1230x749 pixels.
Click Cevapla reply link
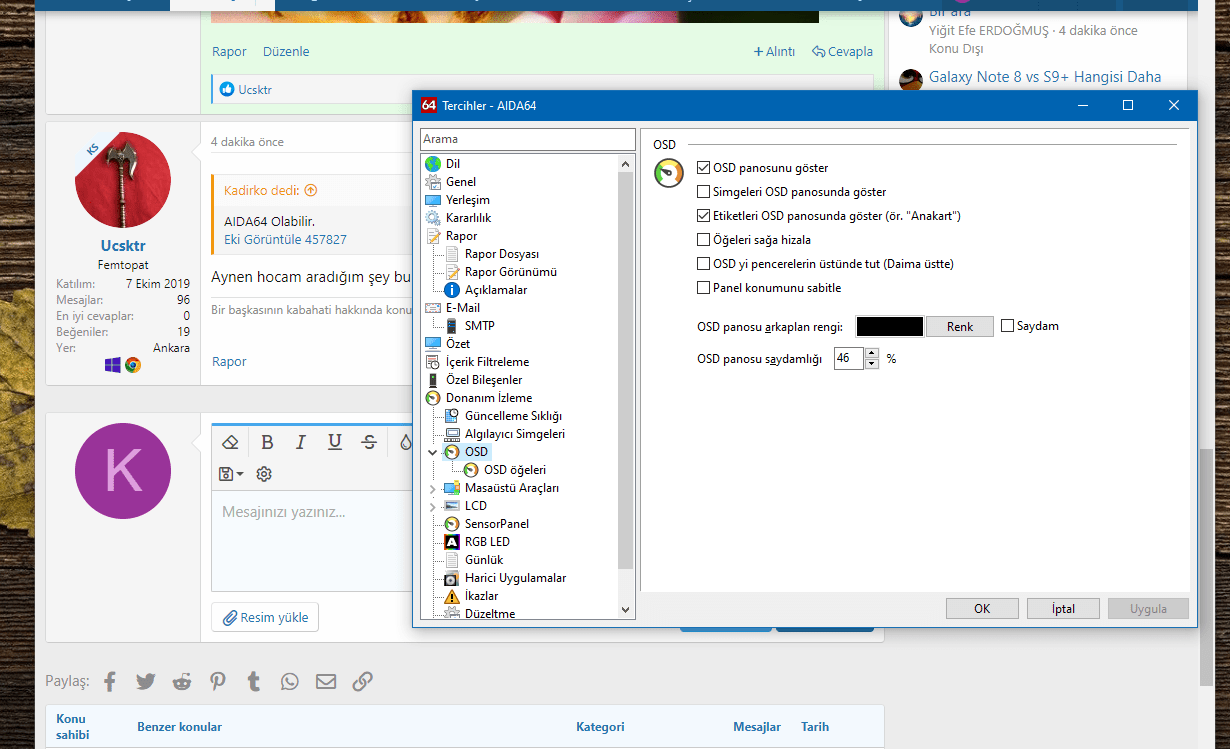pos(842,52)
